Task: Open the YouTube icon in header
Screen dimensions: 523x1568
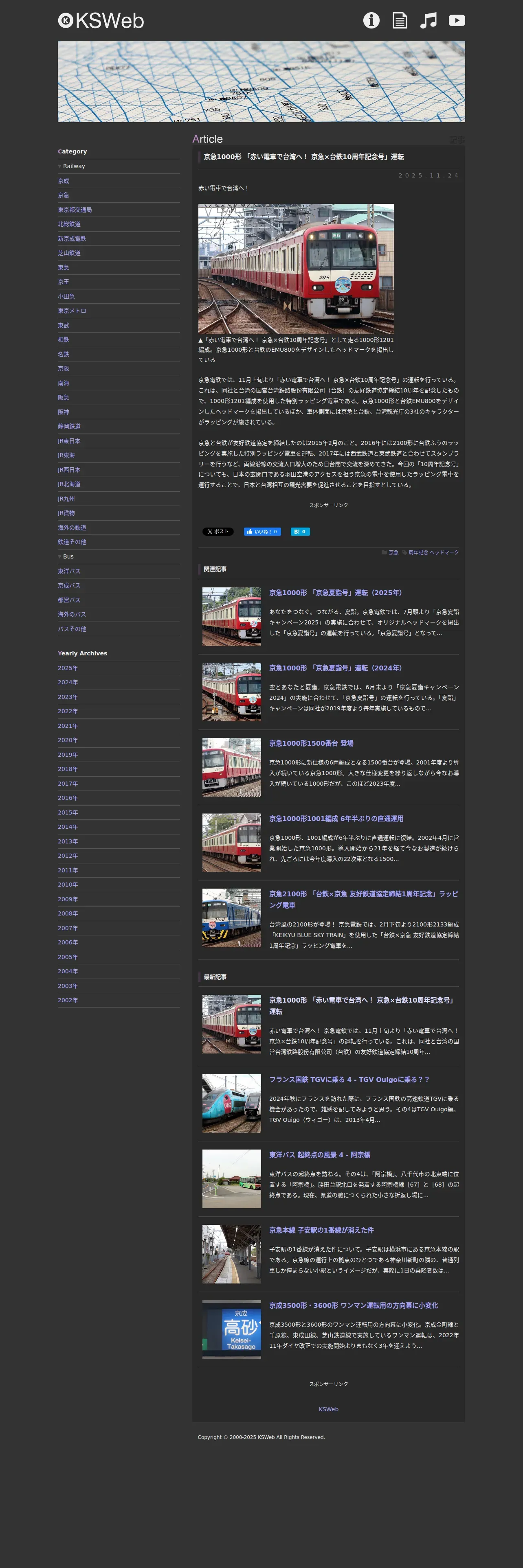Action: click(x=457, y=20)
